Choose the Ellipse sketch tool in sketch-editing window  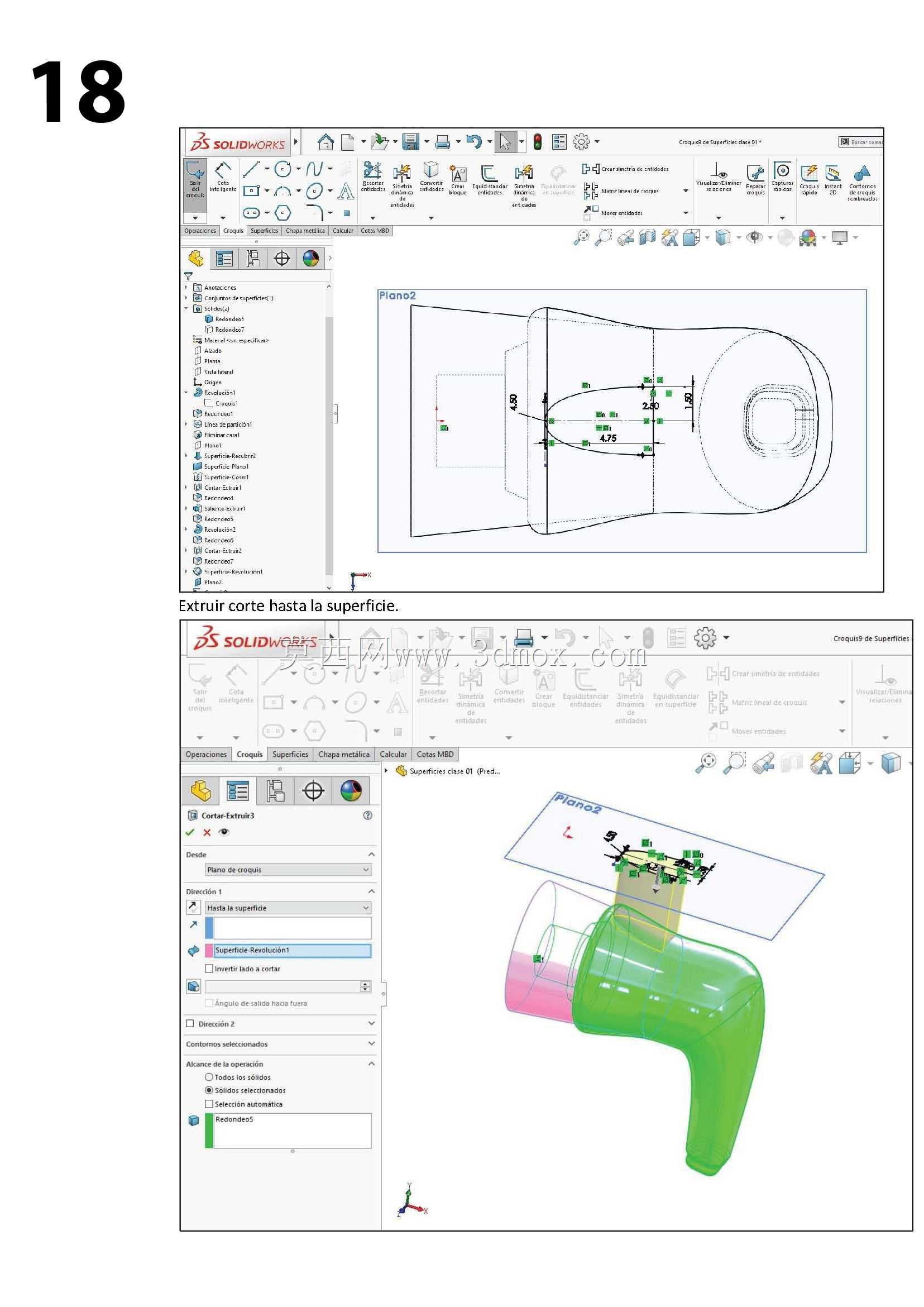pyautogui.click(x=314, y=190)
